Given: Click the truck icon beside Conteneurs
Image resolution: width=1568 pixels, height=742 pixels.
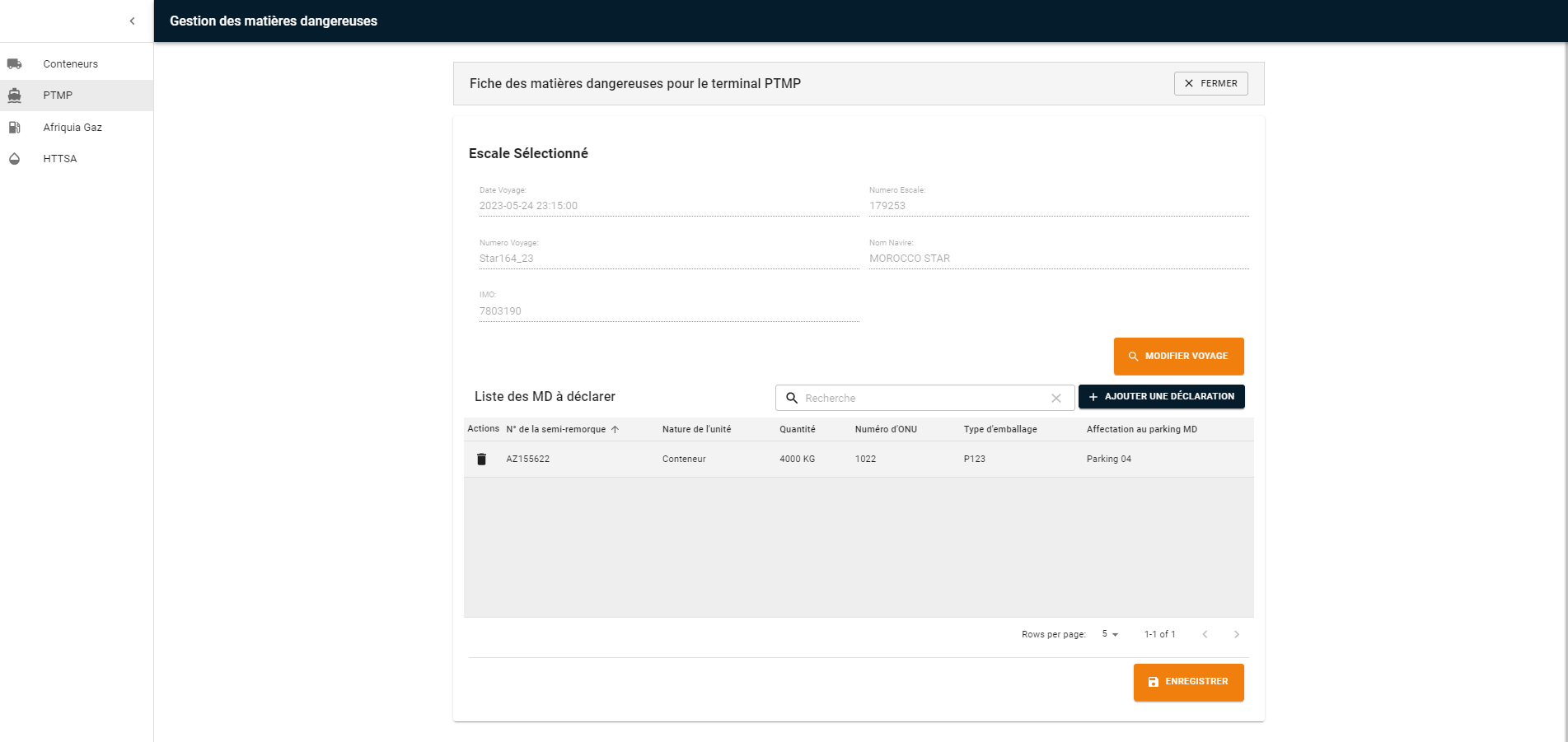Looking at the screenshot, I should coord(15,63).
